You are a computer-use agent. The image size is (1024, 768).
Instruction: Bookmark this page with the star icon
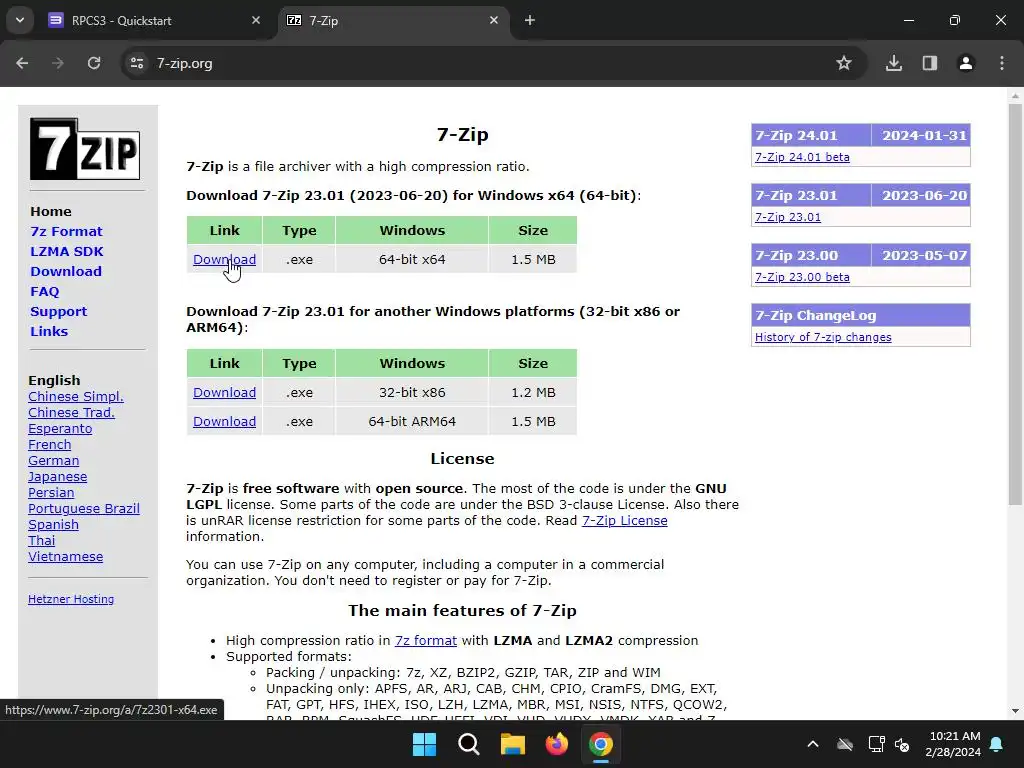tap(844, 63)
